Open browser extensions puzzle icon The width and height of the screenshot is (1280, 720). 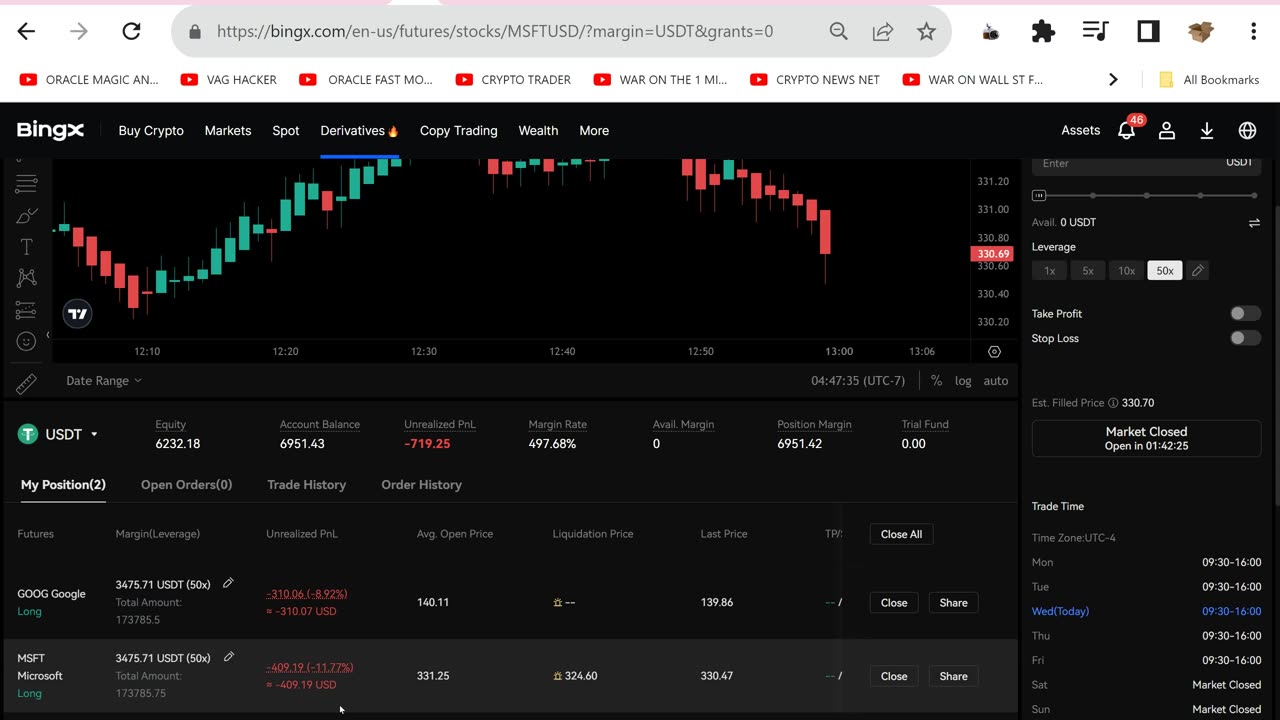(1043, 32)
